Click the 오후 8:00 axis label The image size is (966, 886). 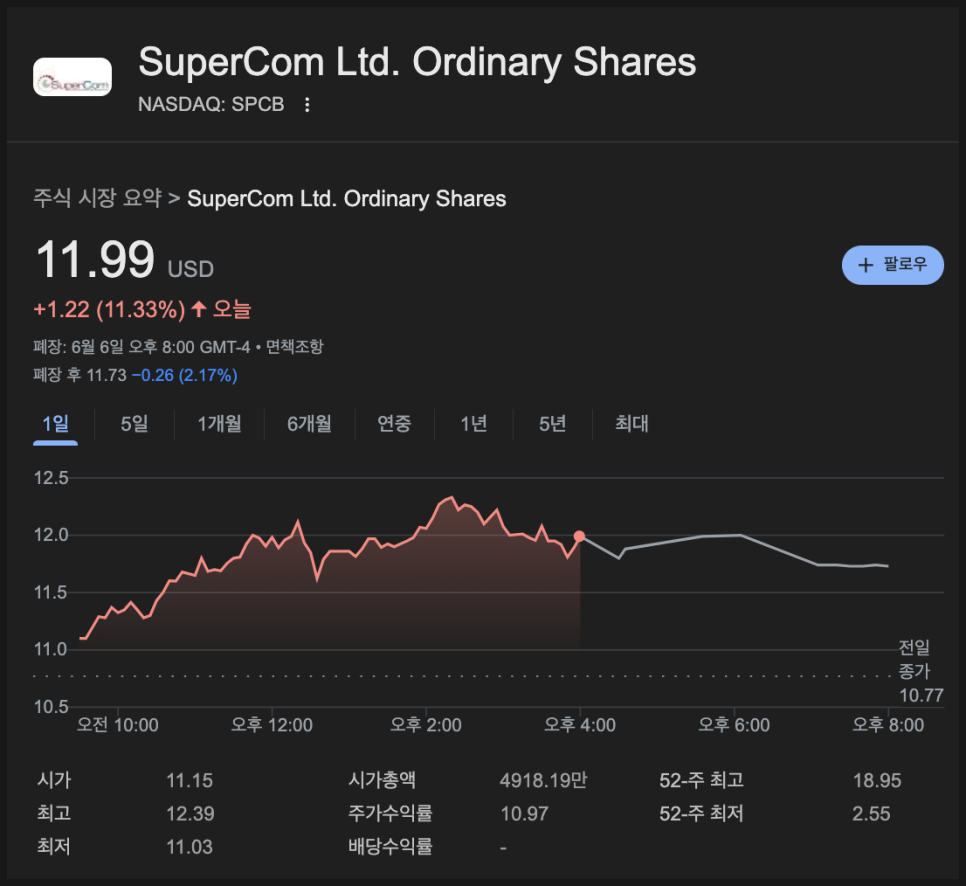[888, 725]
